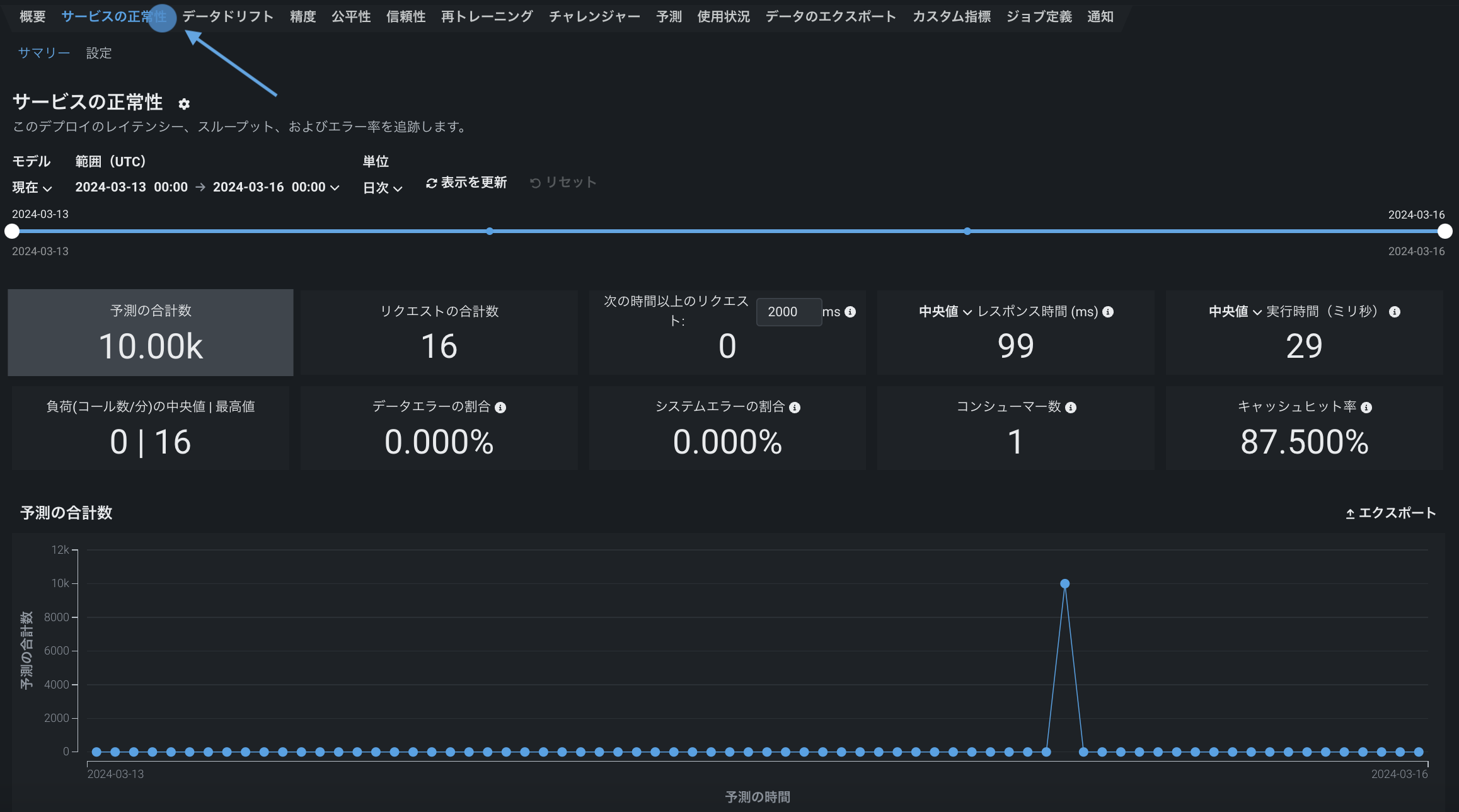The width and height of the screenshot is (1459, 812).
Task: Open the 設定 sub-tab
Action: coord(99,54)
